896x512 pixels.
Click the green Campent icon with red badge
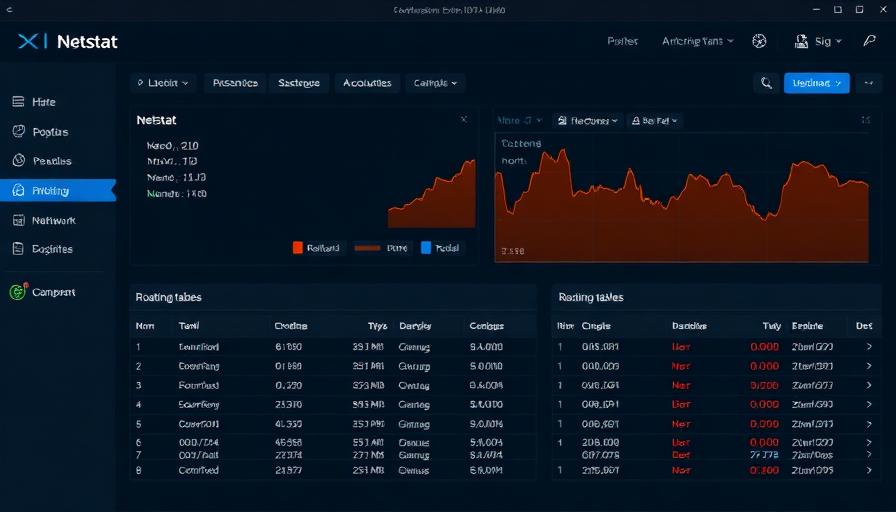[18, 291]
